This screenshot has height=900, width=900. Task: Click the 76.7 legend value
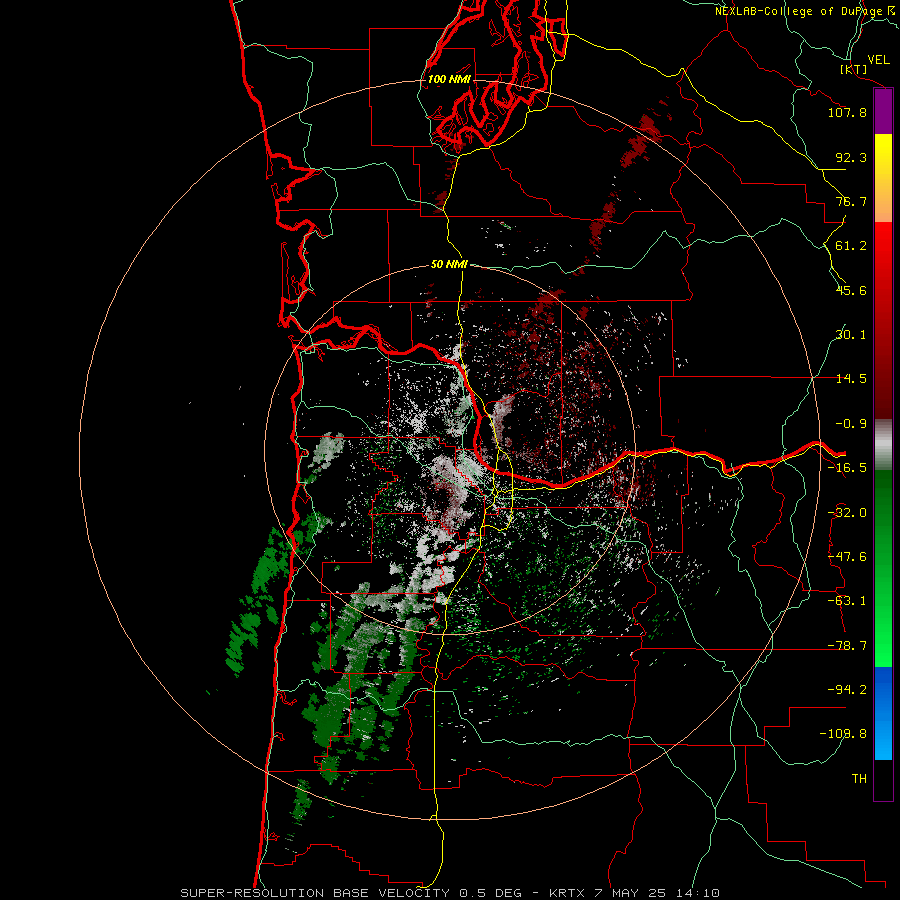tap(851, 201)
